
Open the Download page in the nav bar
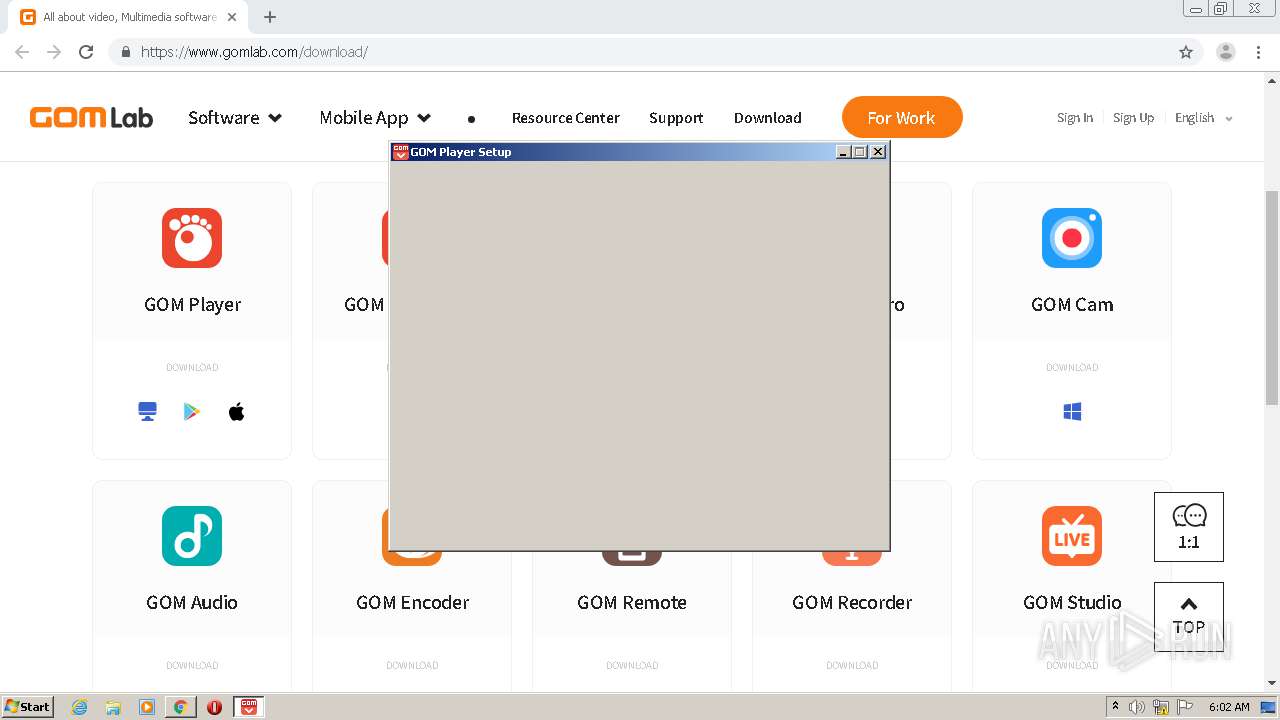[768, 118]
